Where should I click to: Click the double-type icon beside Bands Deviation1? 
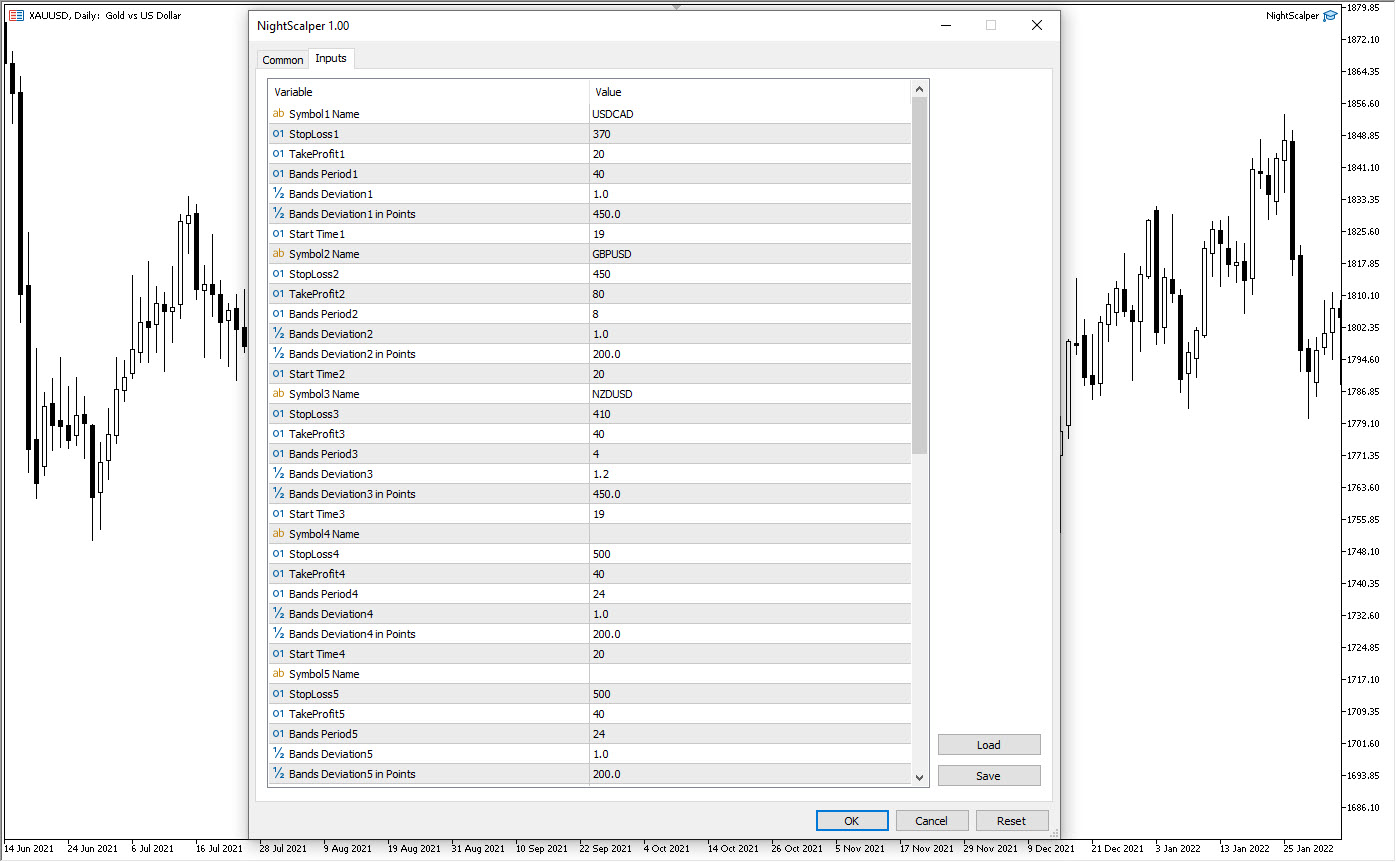coord(278,194)
